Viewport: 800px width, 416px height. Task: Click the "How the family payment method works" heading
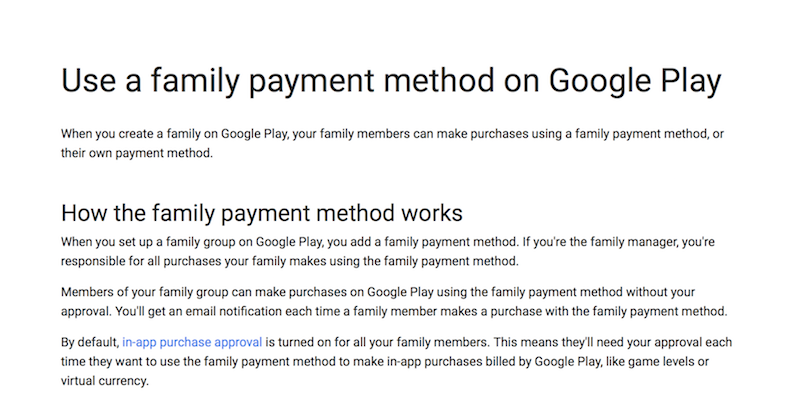[261, 214]
